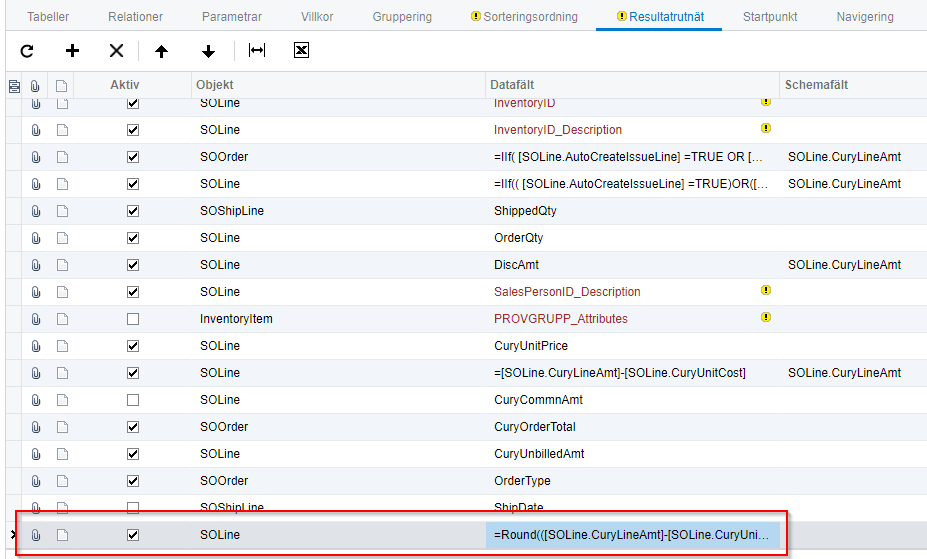The height and width of the screenshot is (559, 927).
Task: Delete the selected row with the X icon
Action: (116, 51)
